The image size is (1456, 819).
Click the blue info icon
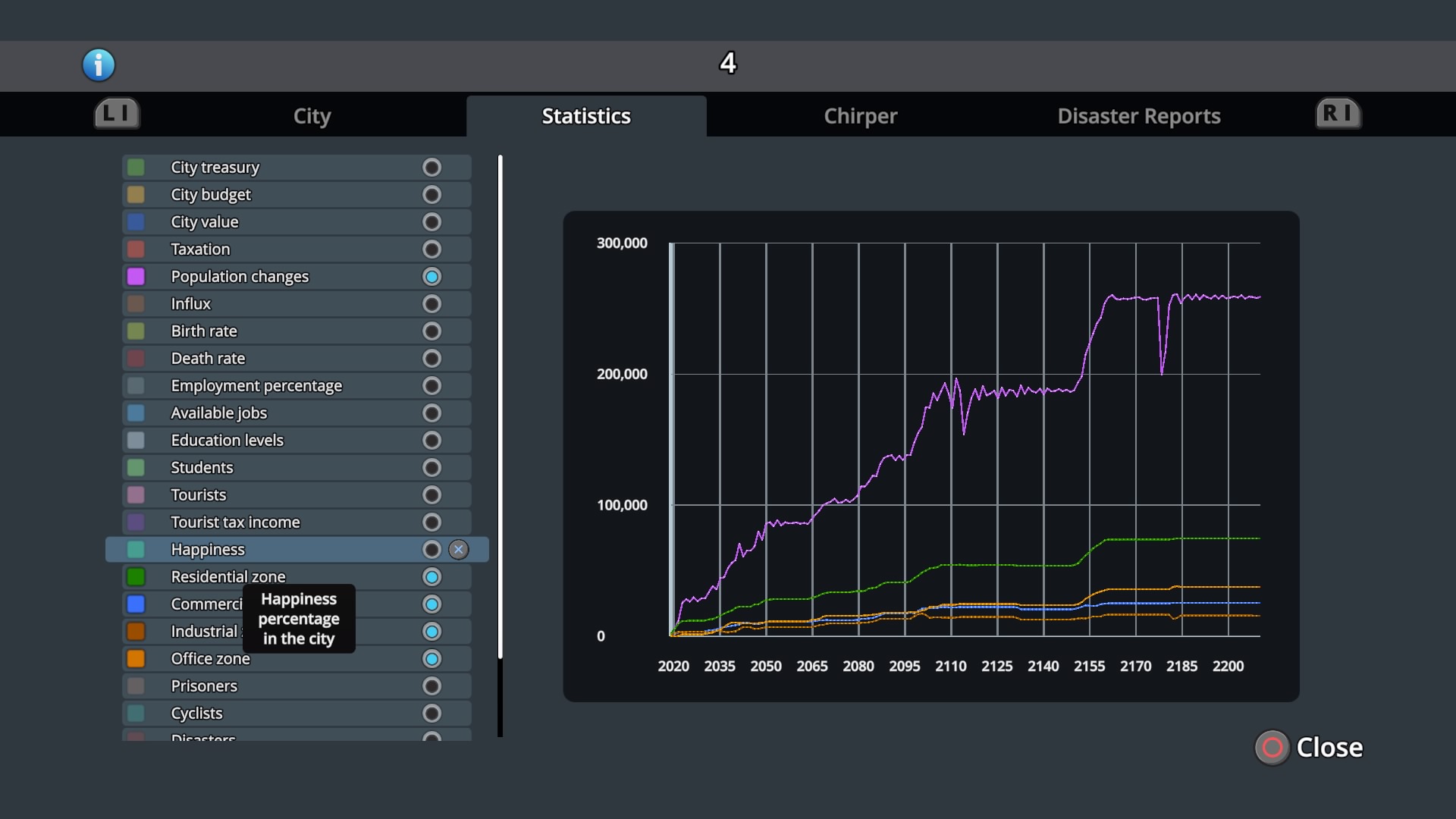click(99, 65)
